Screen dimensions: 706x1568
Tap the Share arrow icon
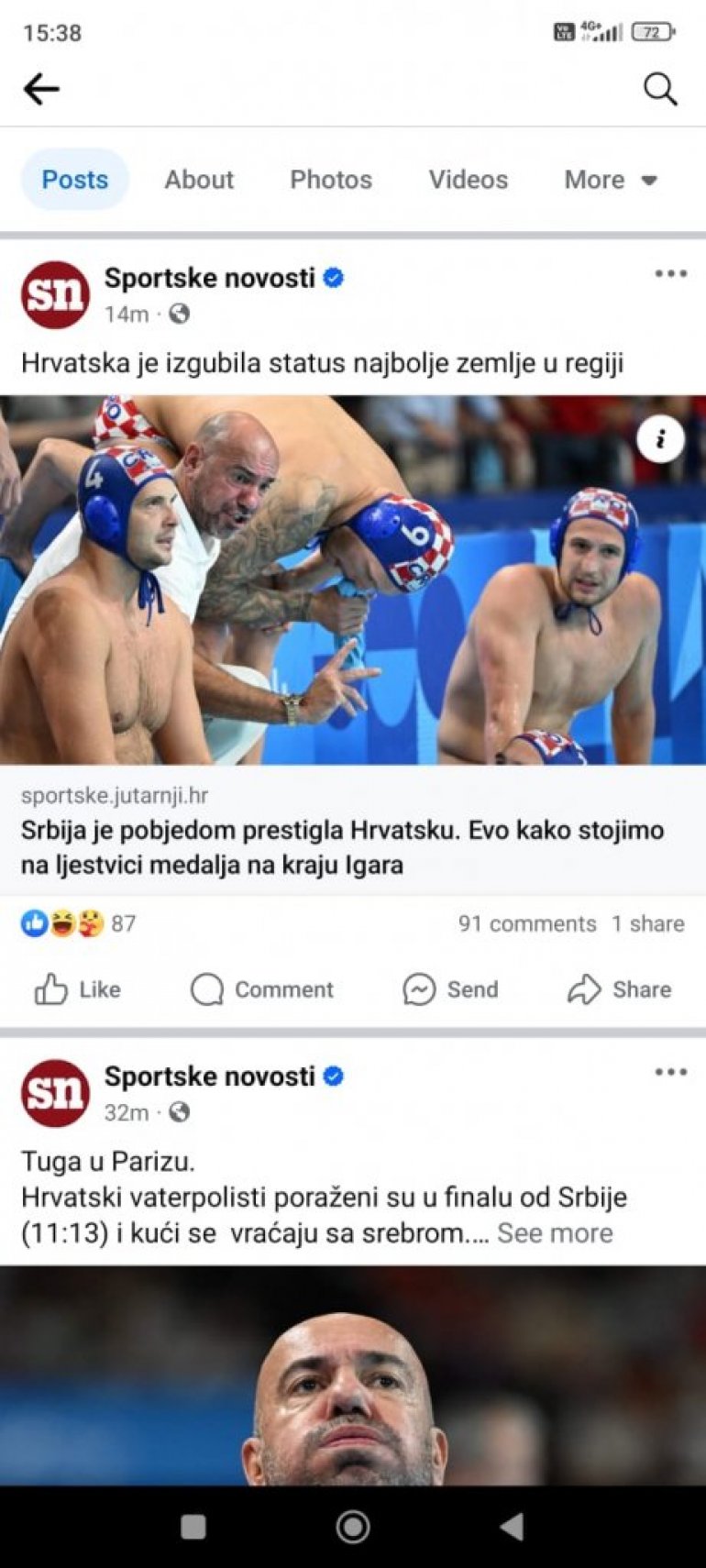tap(584, 989)
